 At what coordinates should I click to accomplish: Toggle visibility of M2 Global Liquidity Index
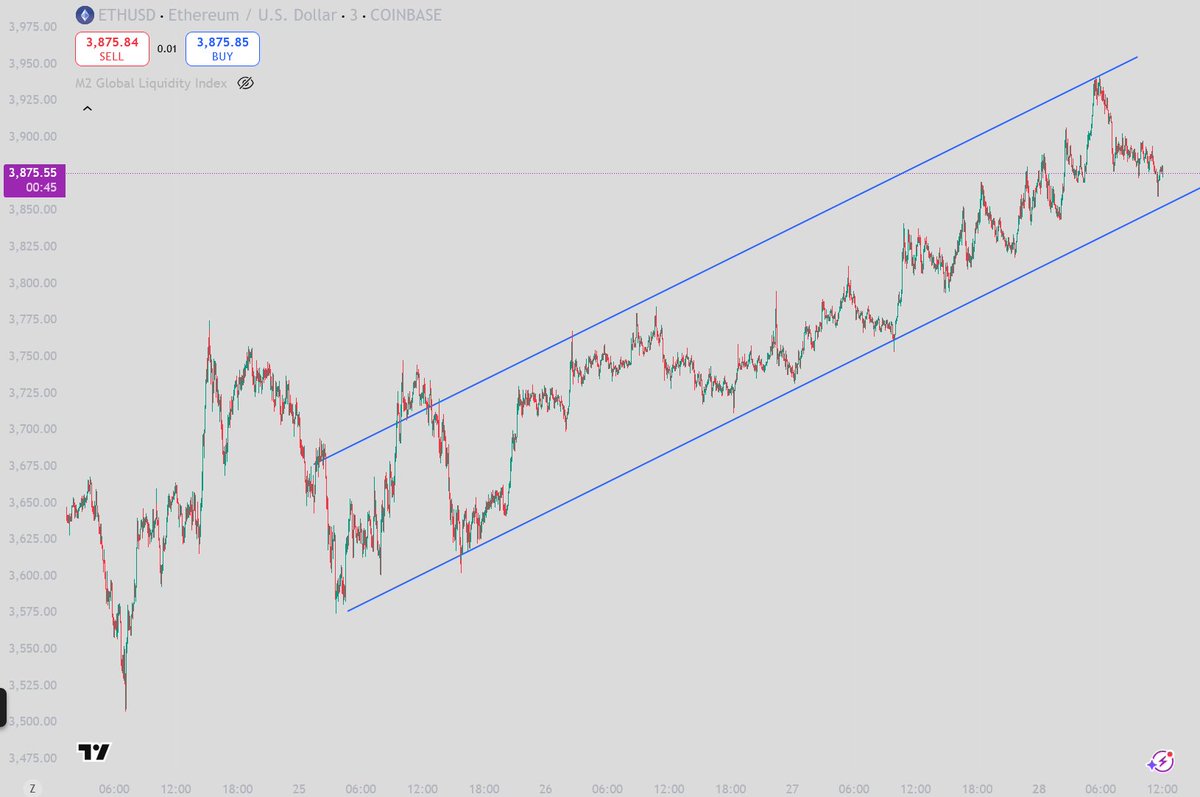pyautogui.click(x=246, y=83)
